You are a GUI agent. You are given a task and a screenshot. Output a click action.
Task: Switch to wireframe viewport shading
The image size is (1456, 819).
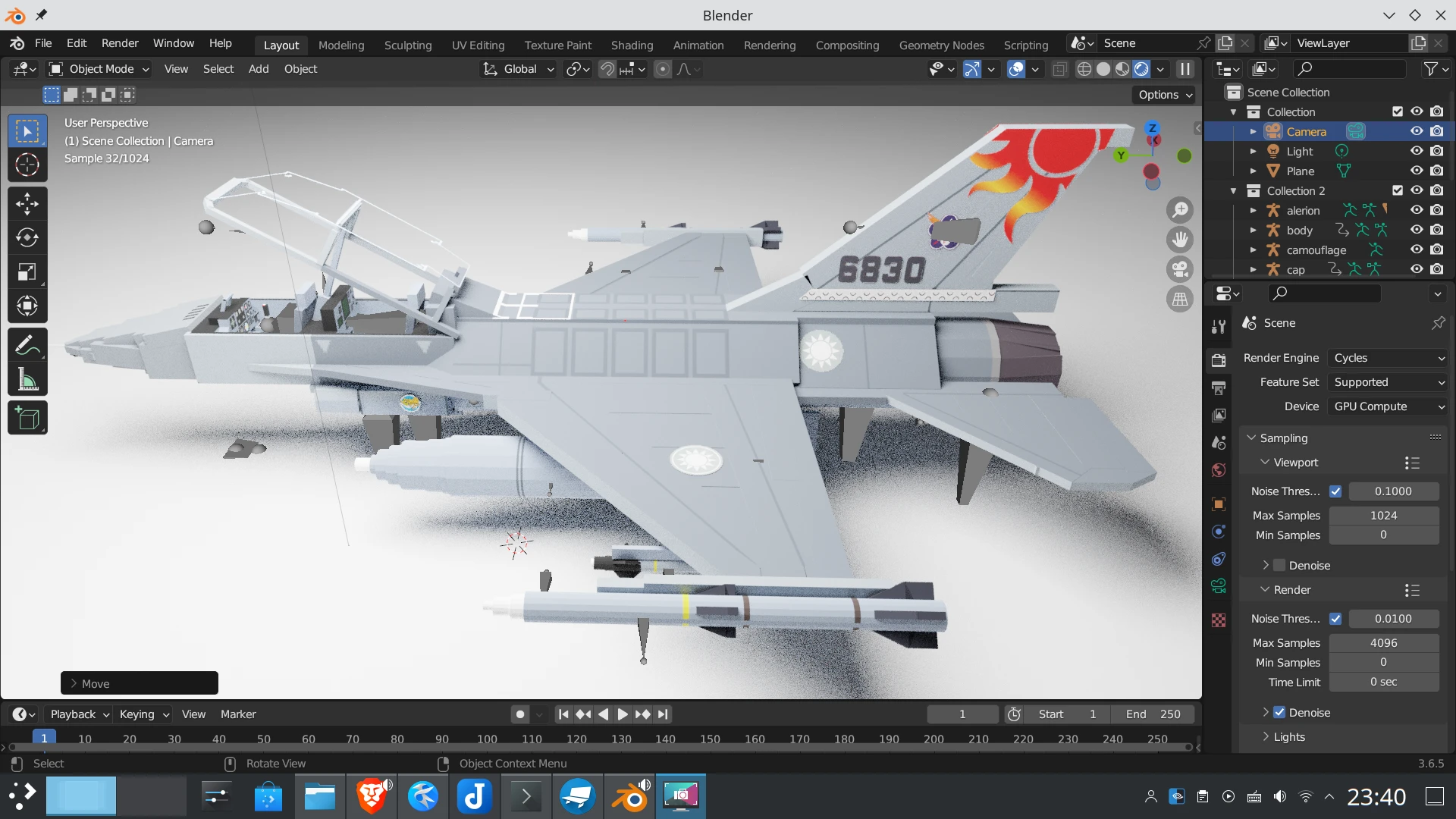pos(1084,69)
